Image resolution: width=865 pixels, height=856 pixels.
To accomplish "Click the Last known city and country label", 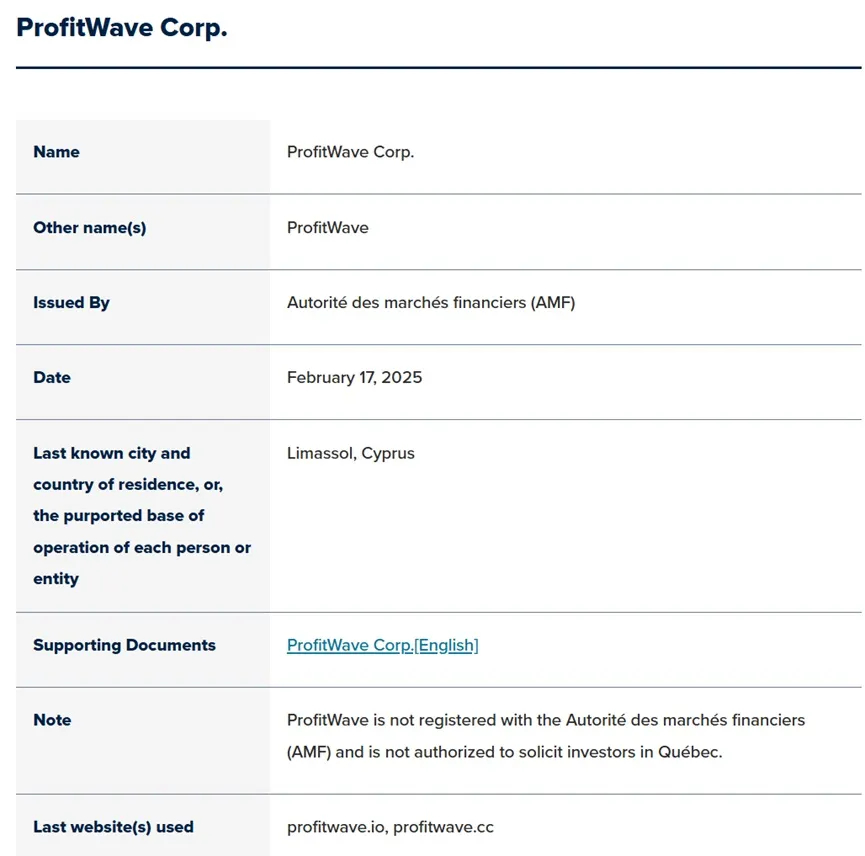I will [142, 516].
